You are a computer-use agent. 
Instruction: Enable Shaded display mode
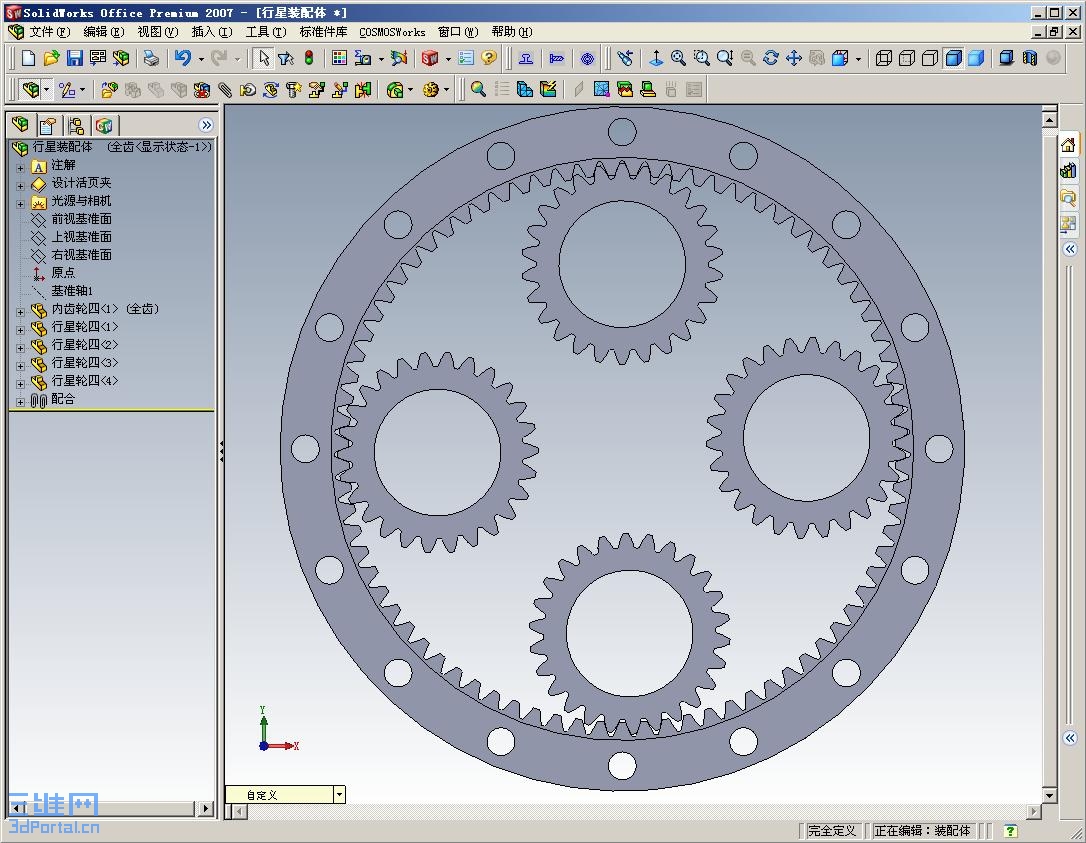click(x=977, y=58)
